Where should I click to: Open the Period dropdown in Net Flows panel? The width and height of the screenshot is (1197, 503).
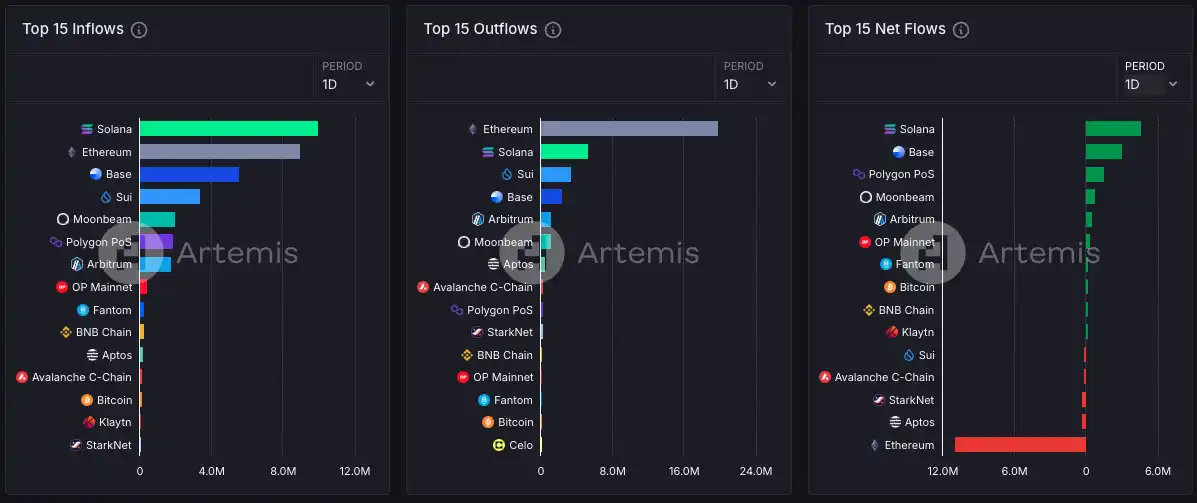tap(1151, 85)
